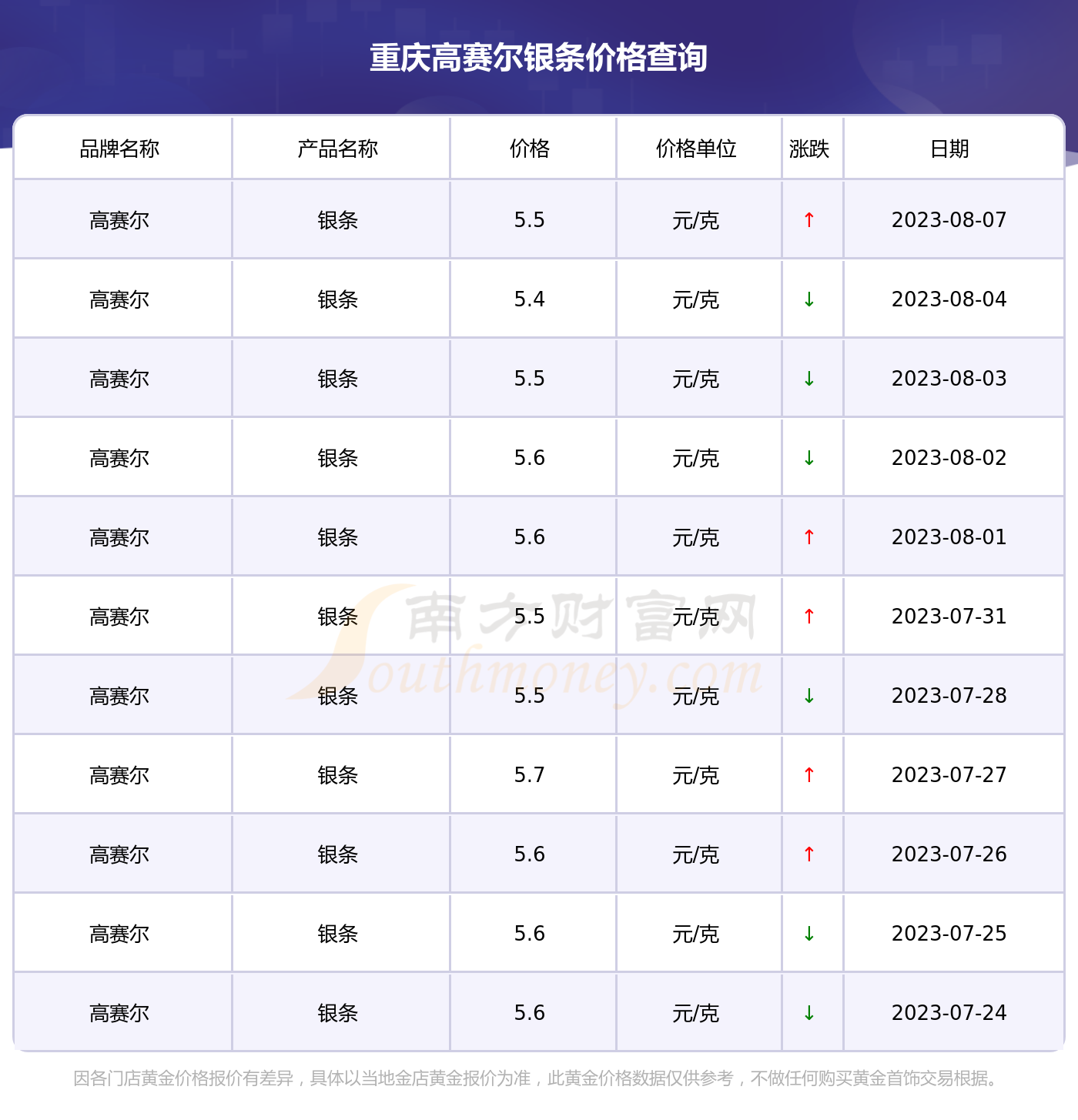The height and width of the screenshot is (1120, 1078).
Task: Click price 5.4 in the 2023-08-04 row
Action: click(530, 299)
